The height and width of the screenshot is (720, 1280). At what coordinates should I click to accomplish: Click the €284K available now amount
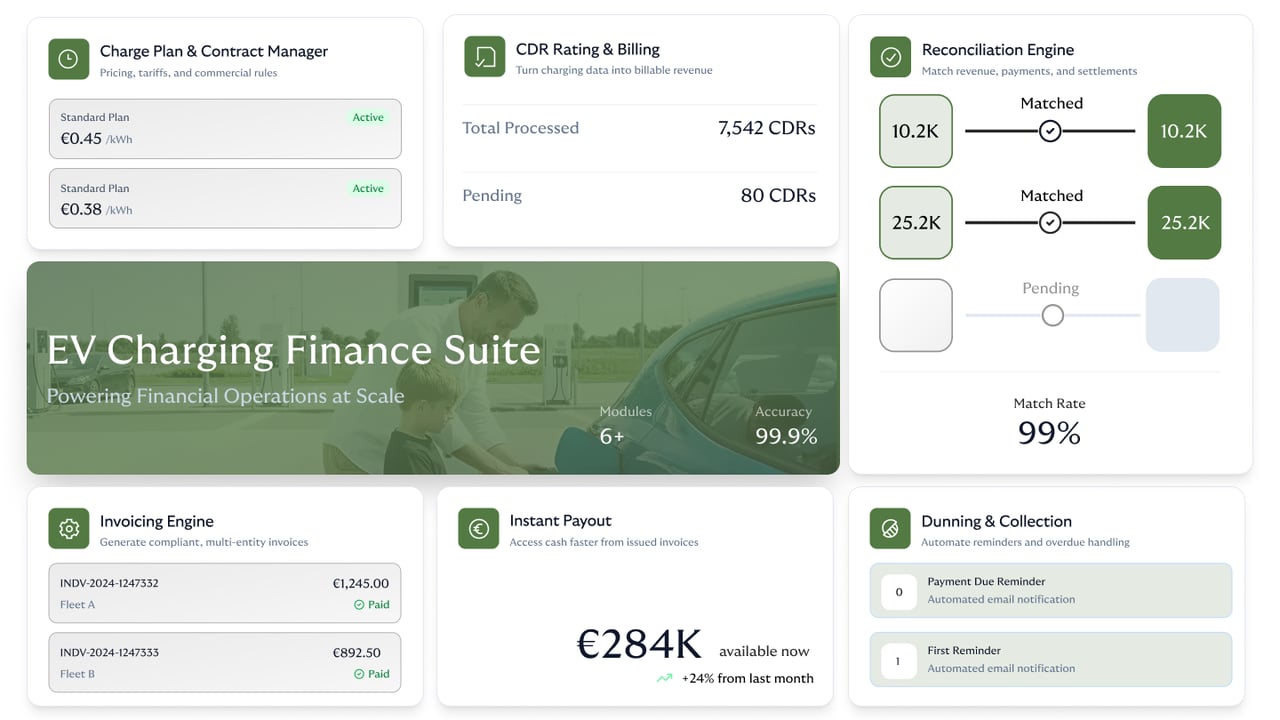pyautogui.click(x=638, y=645)
